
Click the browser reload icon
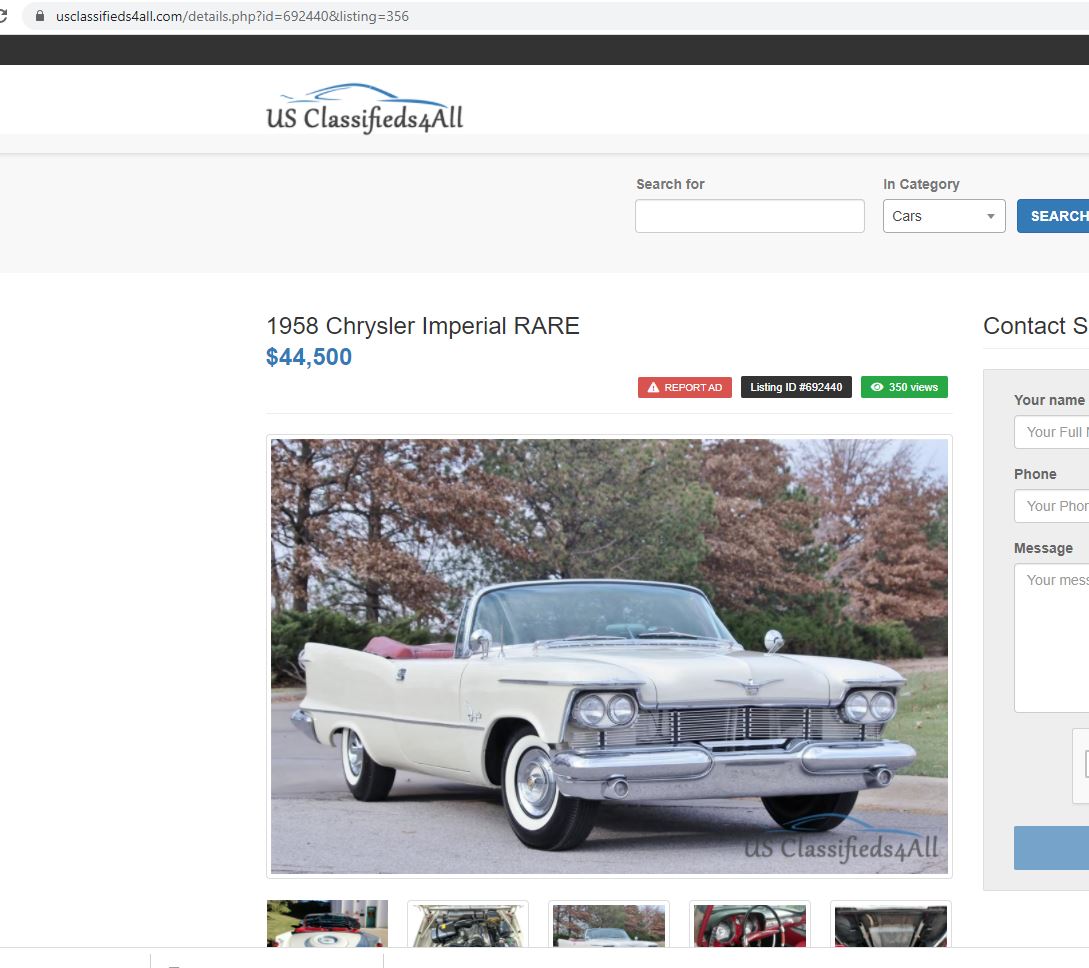[x=3, y=16]
